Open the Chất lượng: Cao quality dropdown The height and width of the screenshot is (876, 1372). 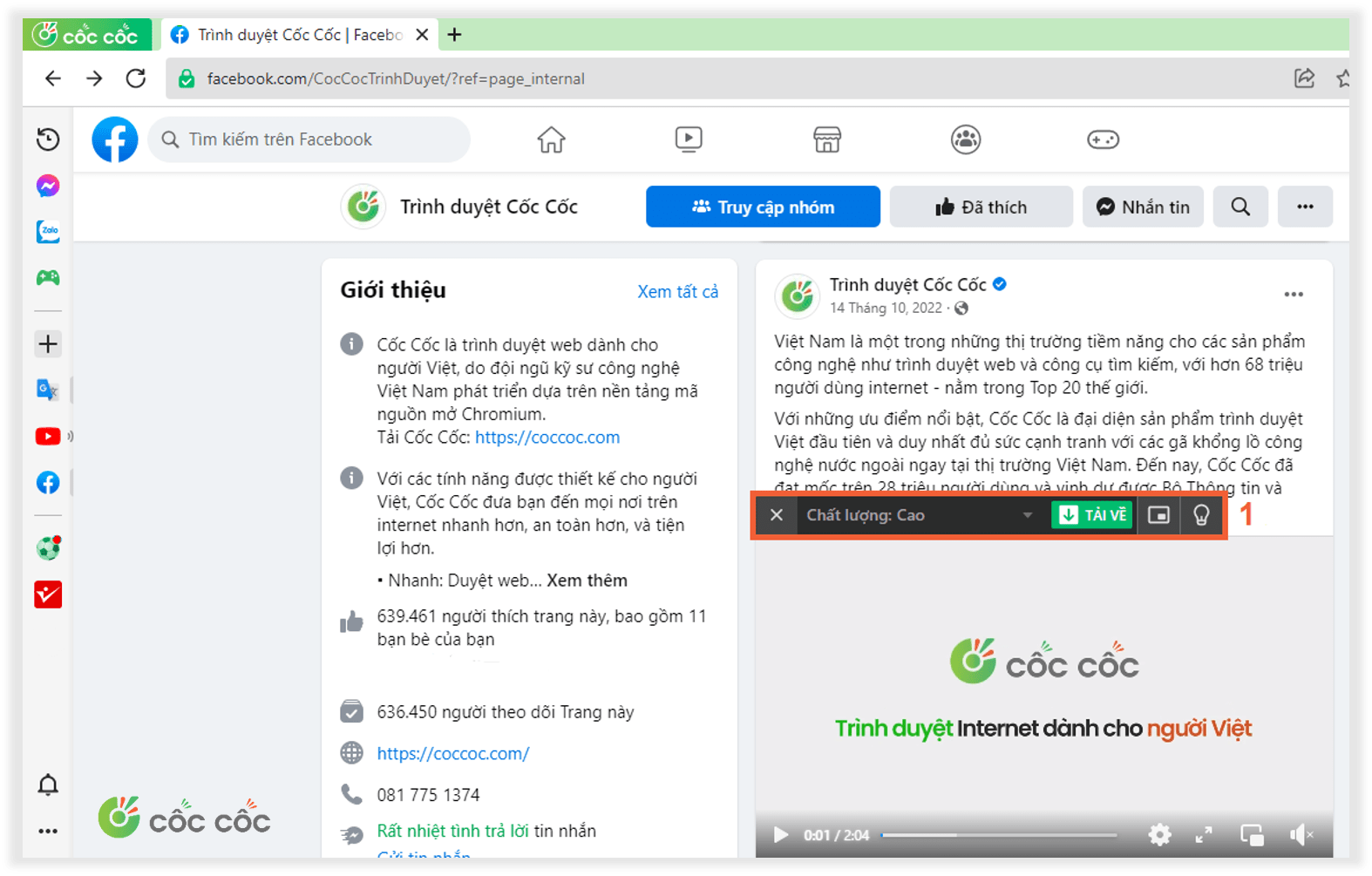(x=920, y=515)
